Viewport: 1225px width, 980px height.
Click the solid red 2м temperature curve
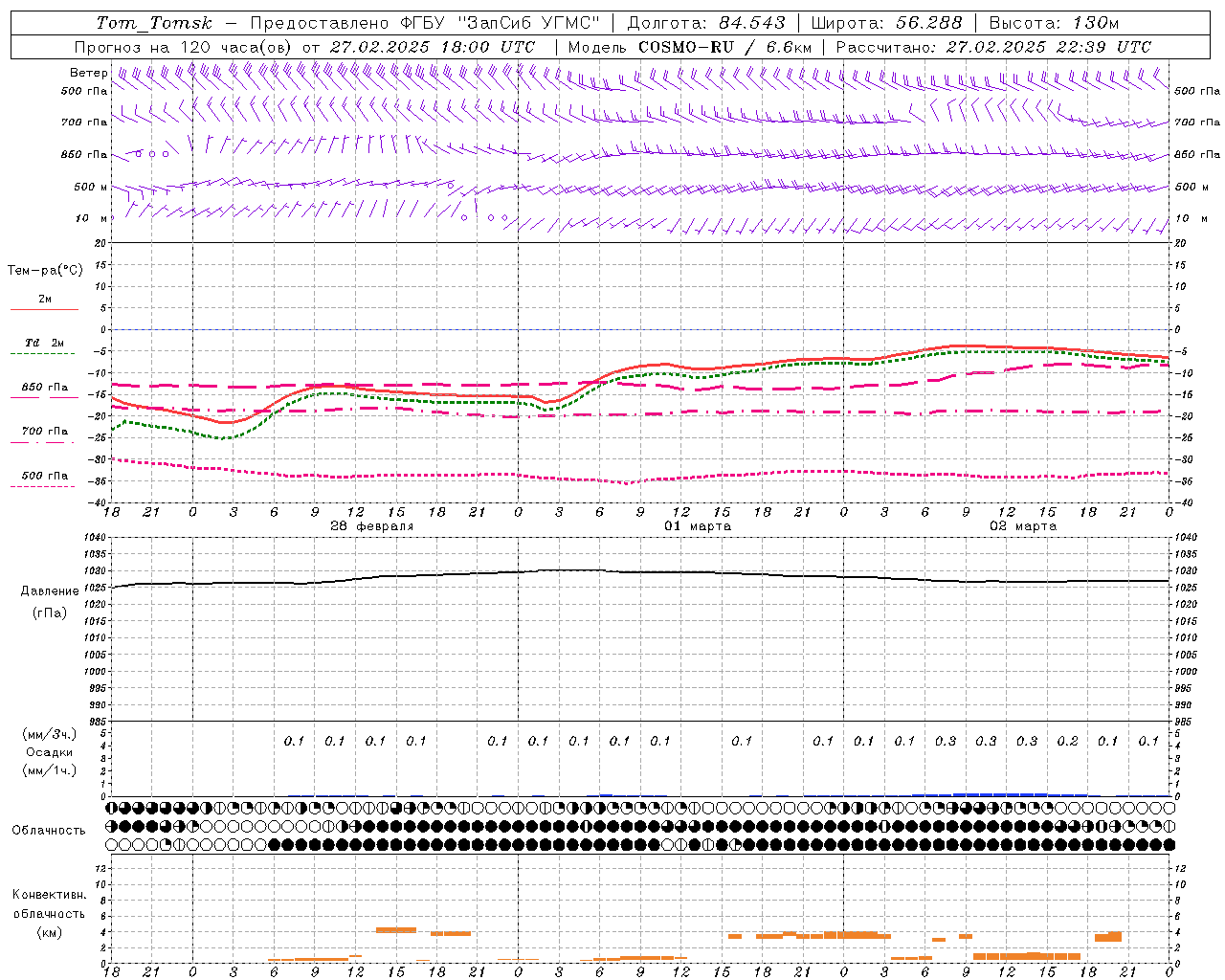641,367
